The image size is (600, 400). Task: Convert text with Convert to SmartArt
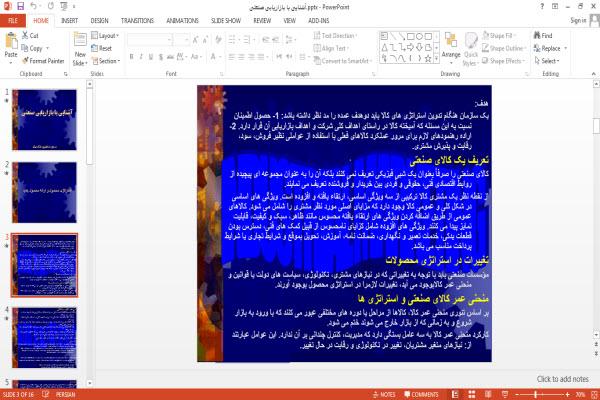(342, 61)
